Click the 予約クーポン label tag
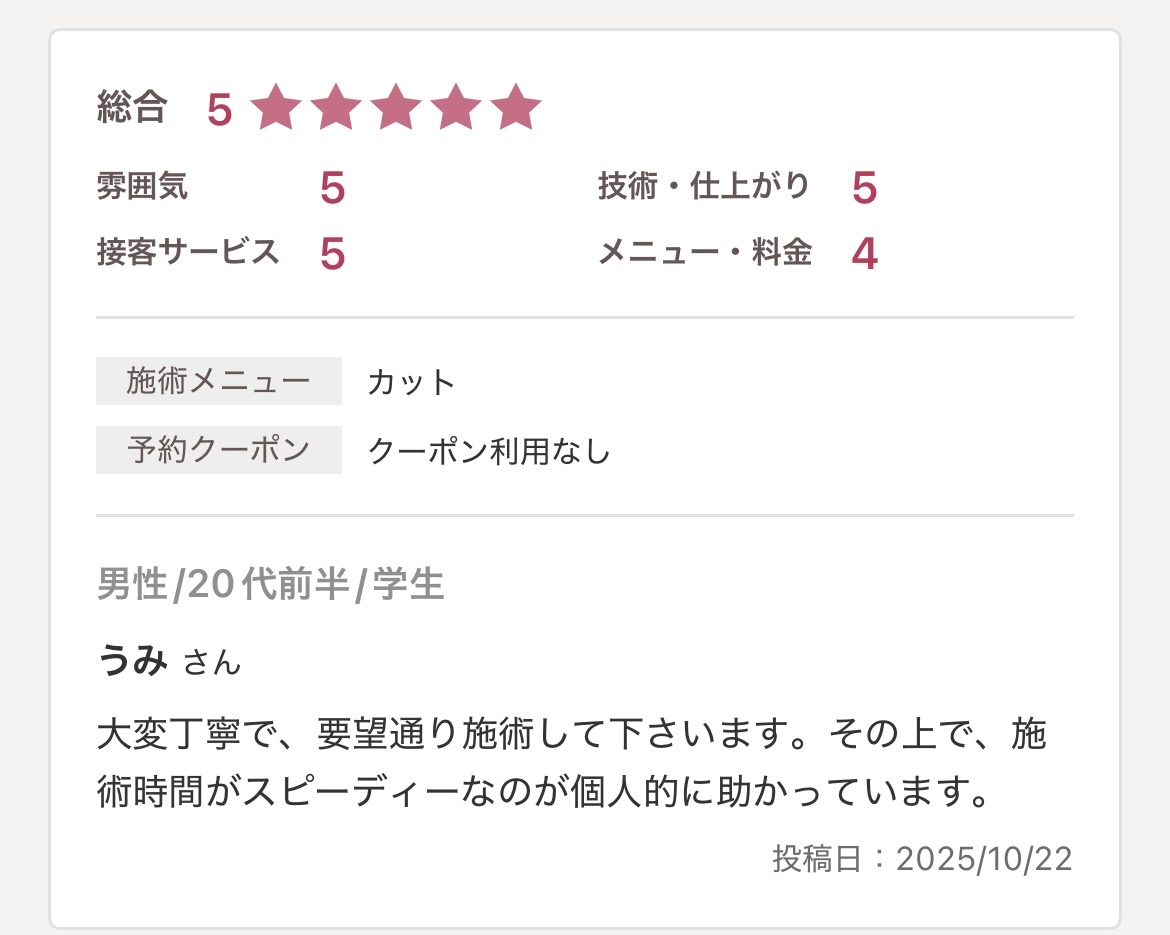 click(218, 450)
